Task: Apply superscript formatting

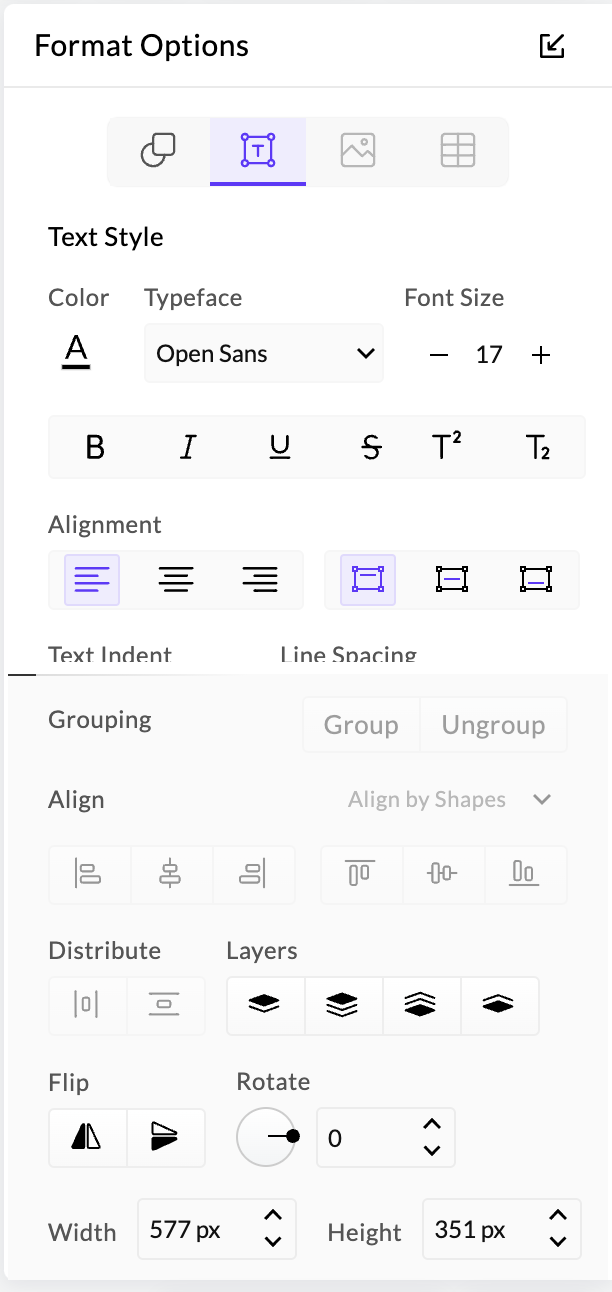Action: [x=446, y=448]
